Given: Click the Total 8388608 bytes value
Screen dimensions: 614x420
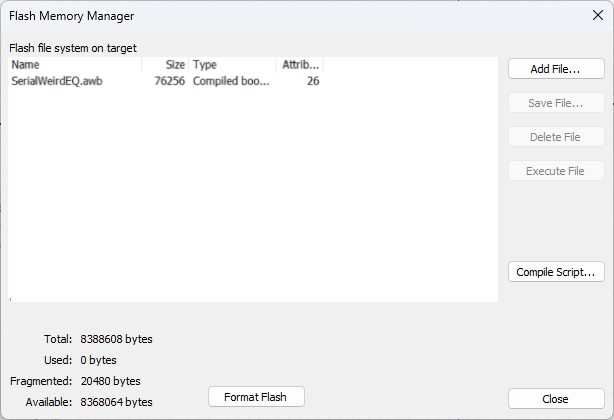Looking at the screenshot, I should click(x=116, y=339).
